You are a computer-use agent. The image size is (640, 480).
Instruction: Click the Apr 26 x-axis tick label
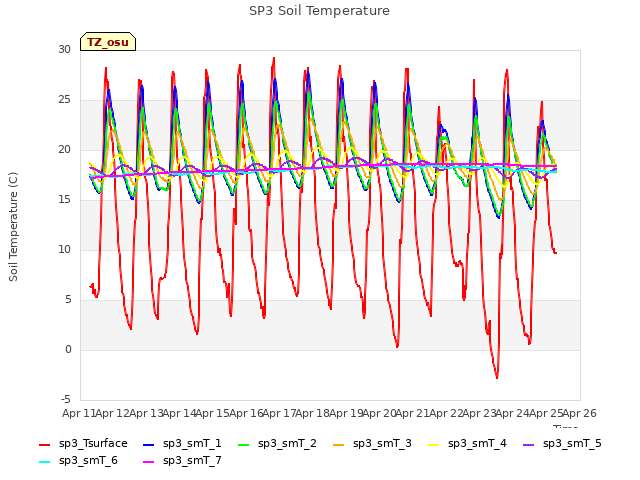point(580,413)
